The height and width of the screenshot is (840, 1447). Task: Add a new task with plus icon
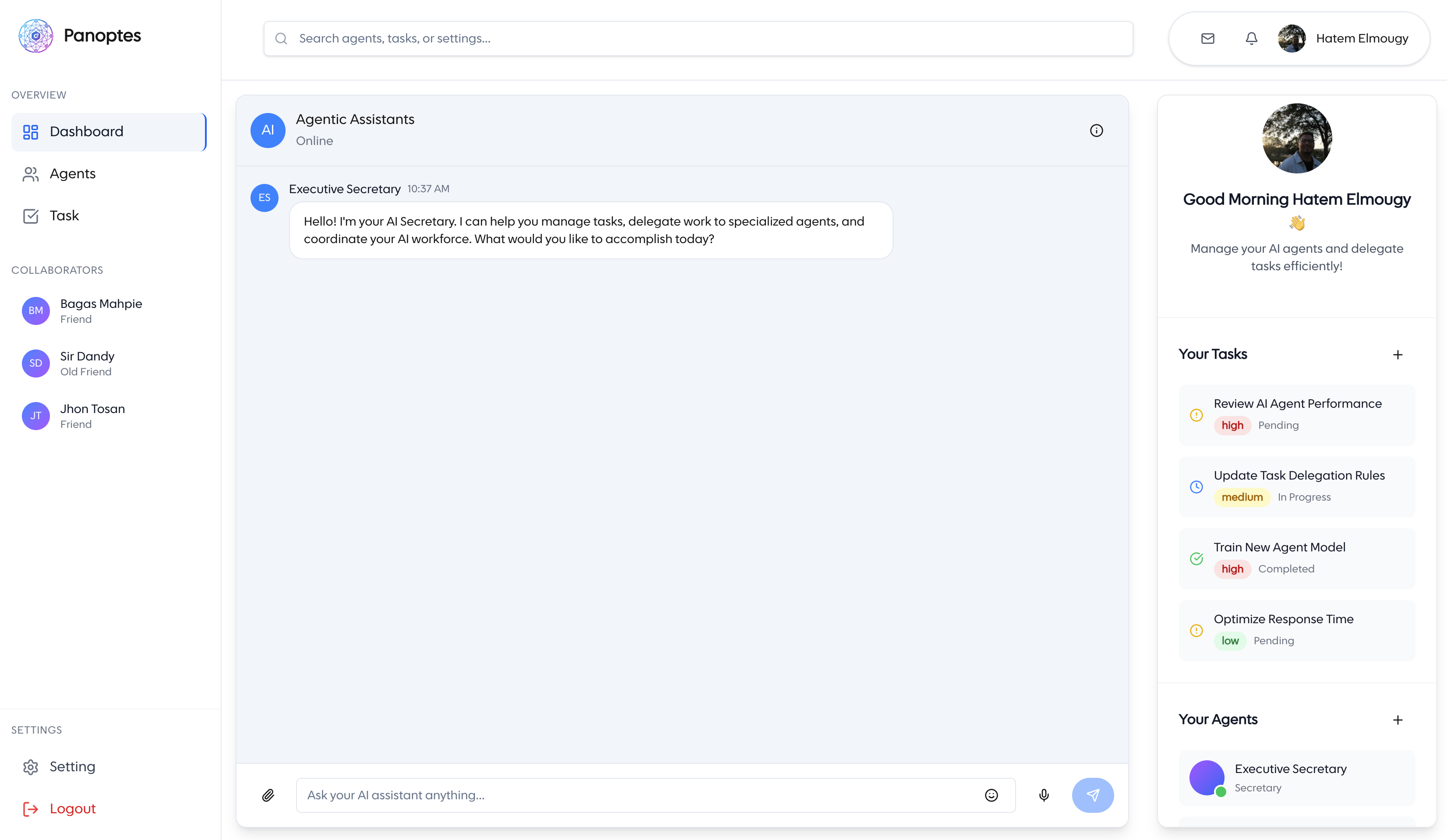click(1398, 355)
